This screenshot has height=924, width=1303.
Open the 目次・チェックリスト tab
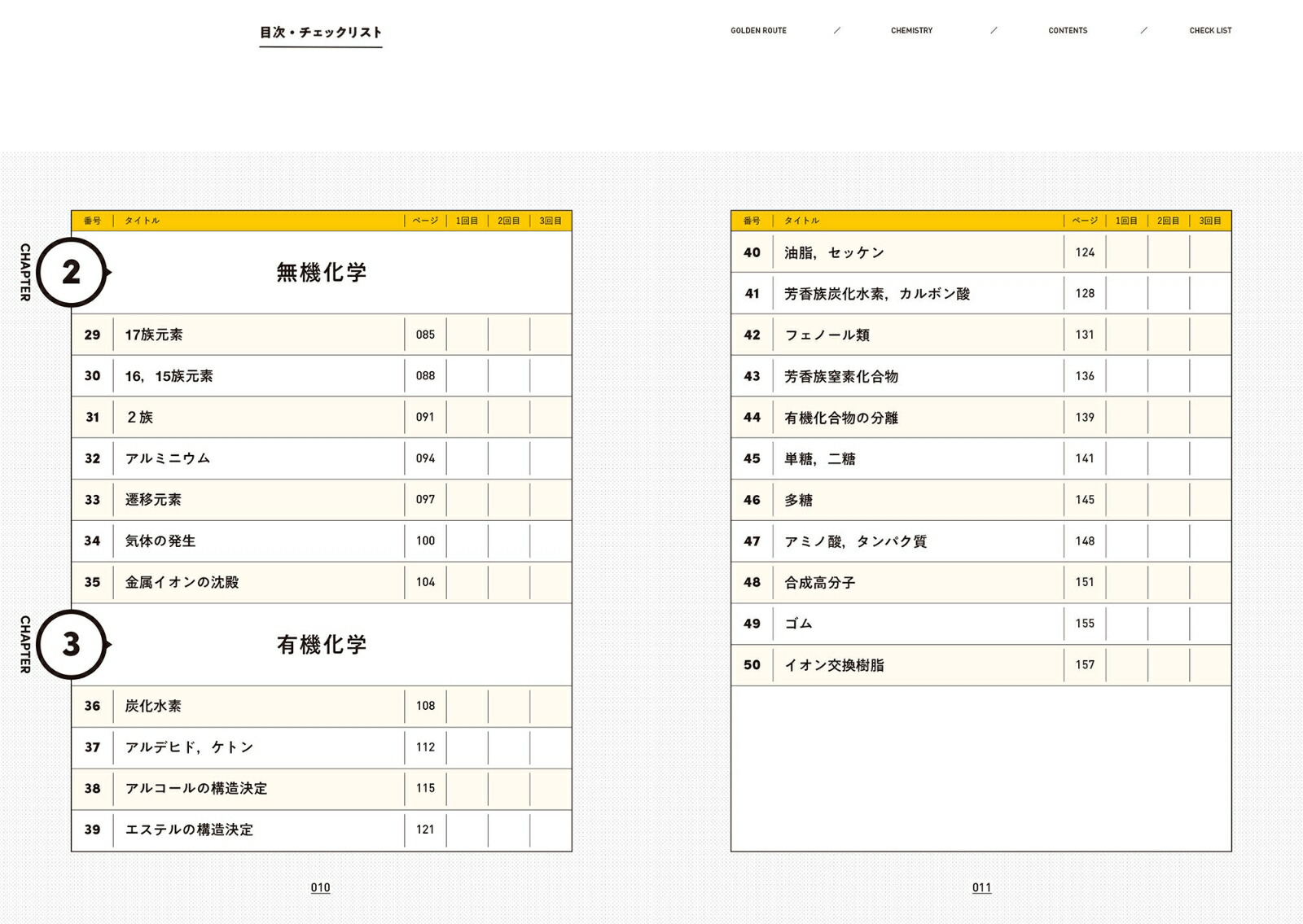320,33
